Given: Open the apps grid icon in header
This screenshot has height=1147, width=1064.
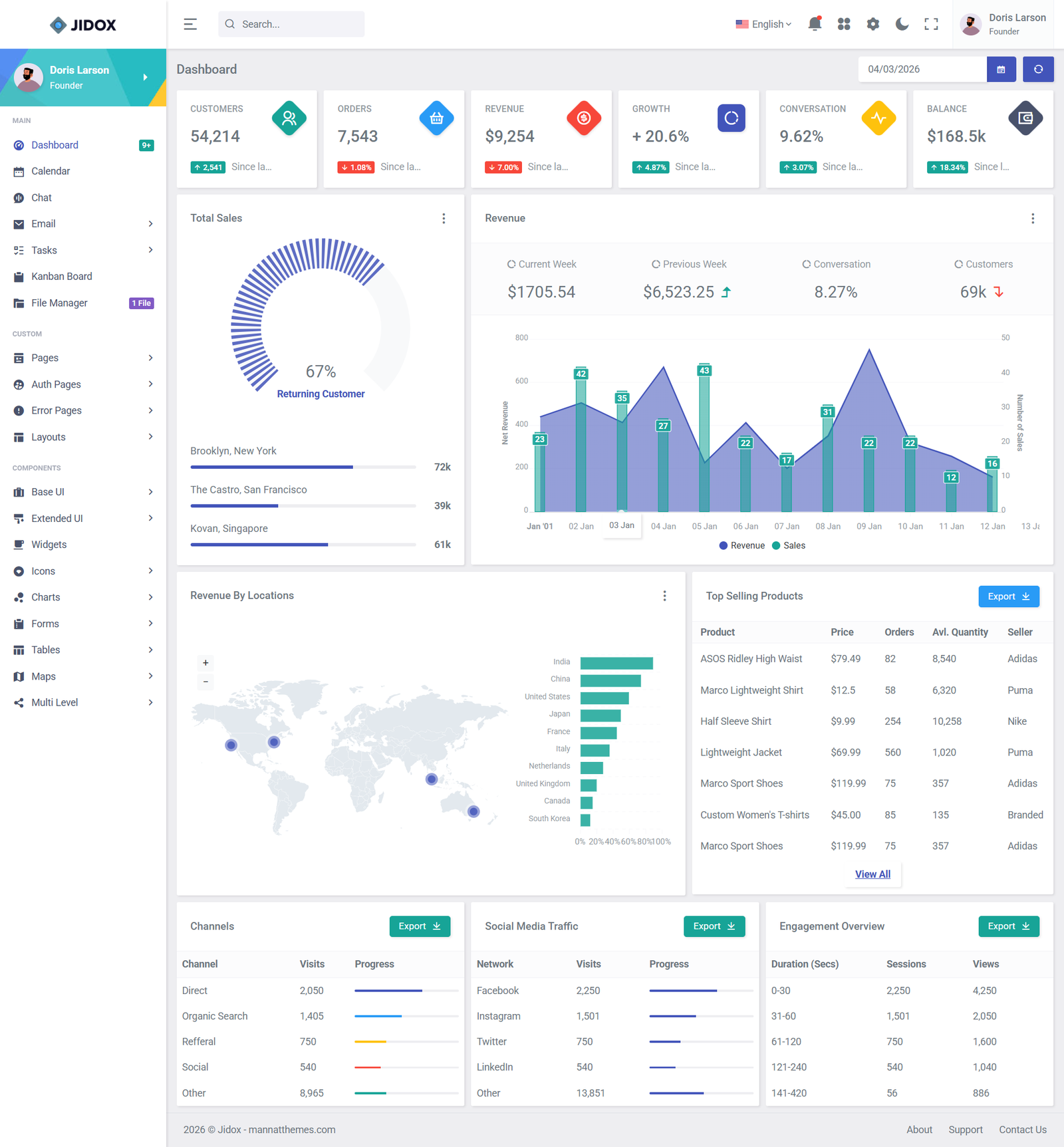Looking at the screenshot, I should (x=844, y=24).
